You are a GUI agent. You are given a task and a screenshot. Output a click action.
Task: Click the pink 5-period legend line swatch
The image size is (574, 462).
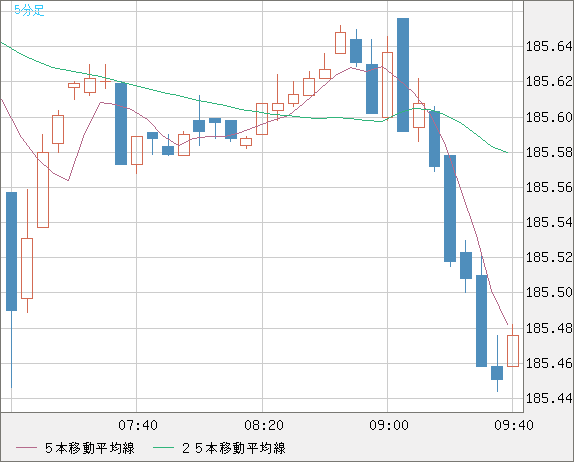click(26, 448)
